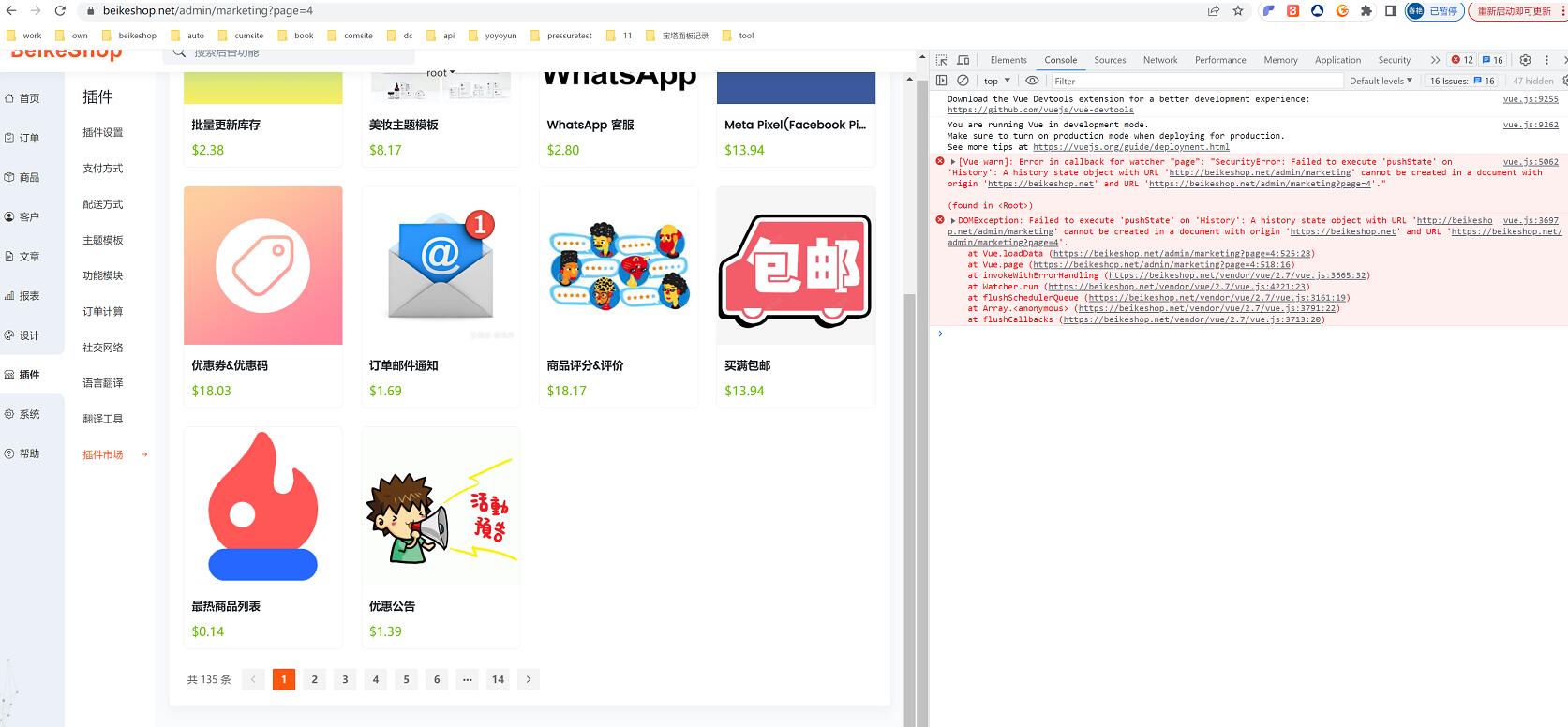Go to the next pagination page arrow
The width and height of the screenshot is (1568, 727).
click(529, 679)
